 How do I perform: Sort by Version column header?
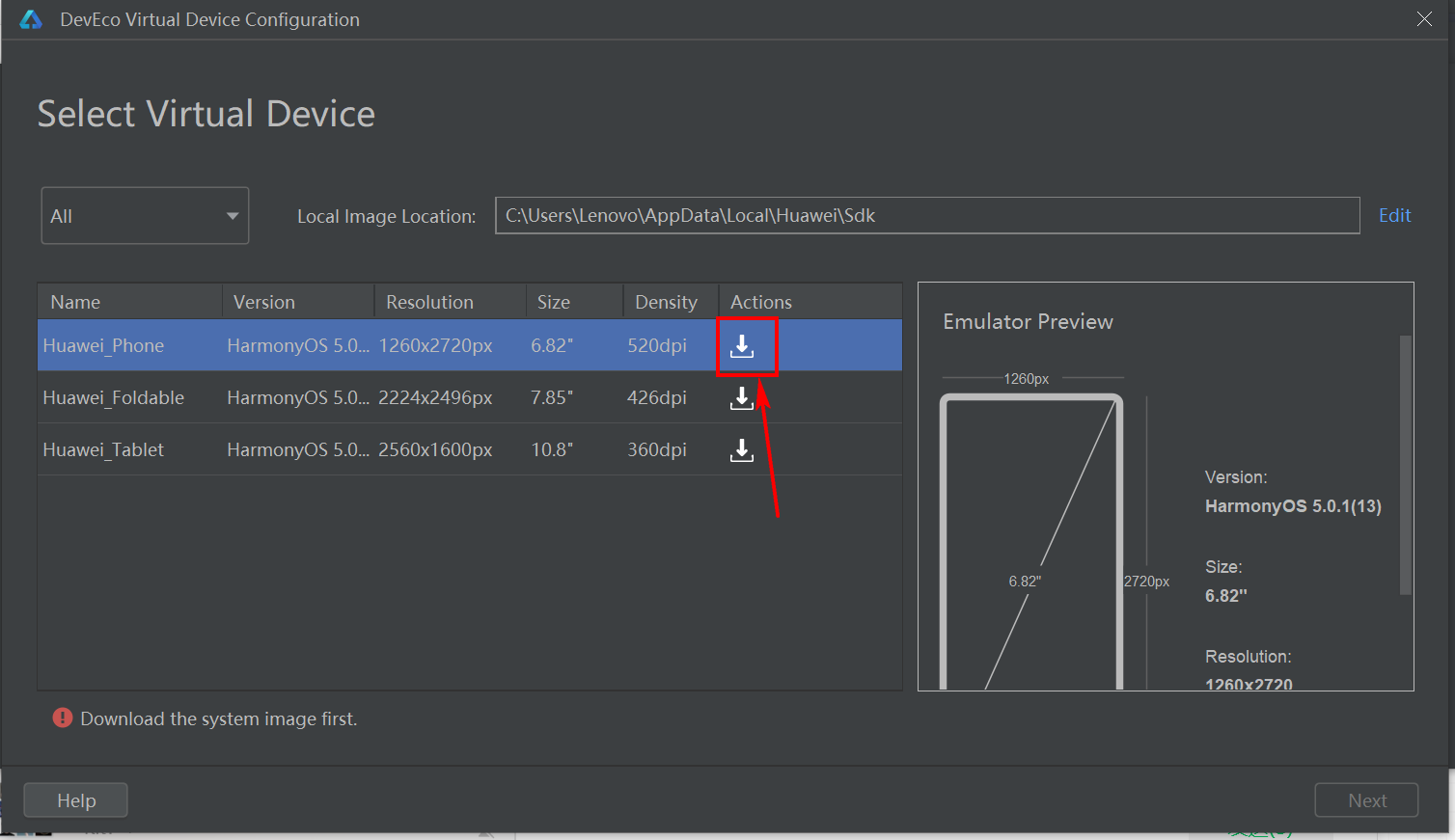click(x=264, y=302)
